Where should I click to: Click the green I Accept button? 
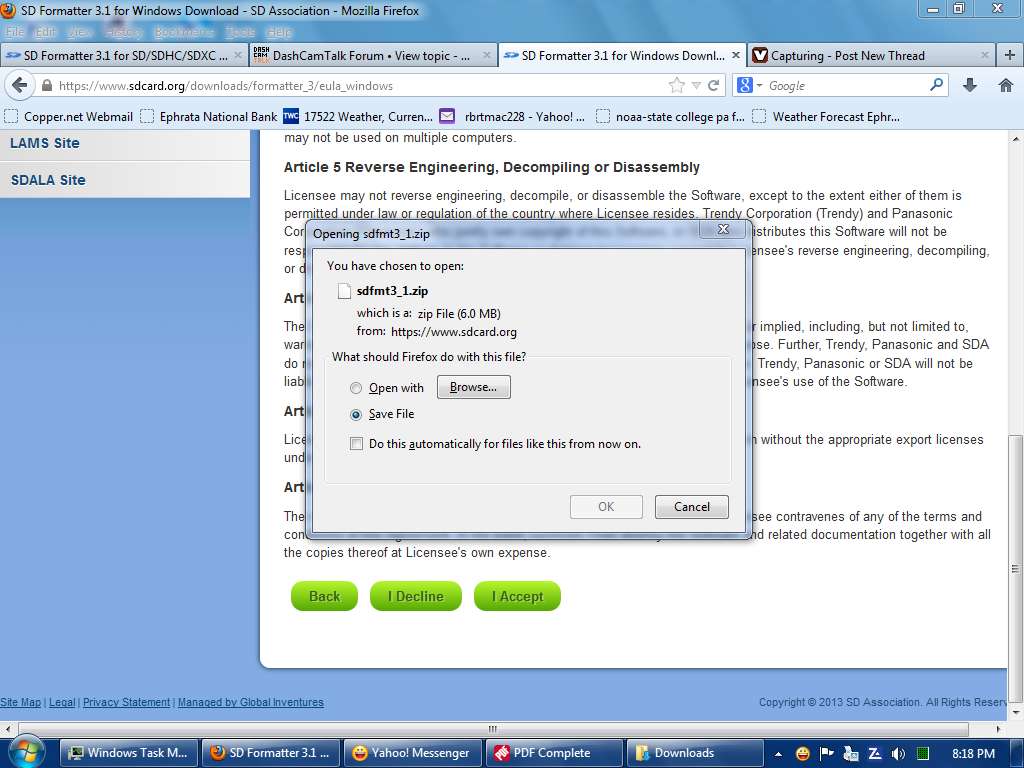pos(517,596)
